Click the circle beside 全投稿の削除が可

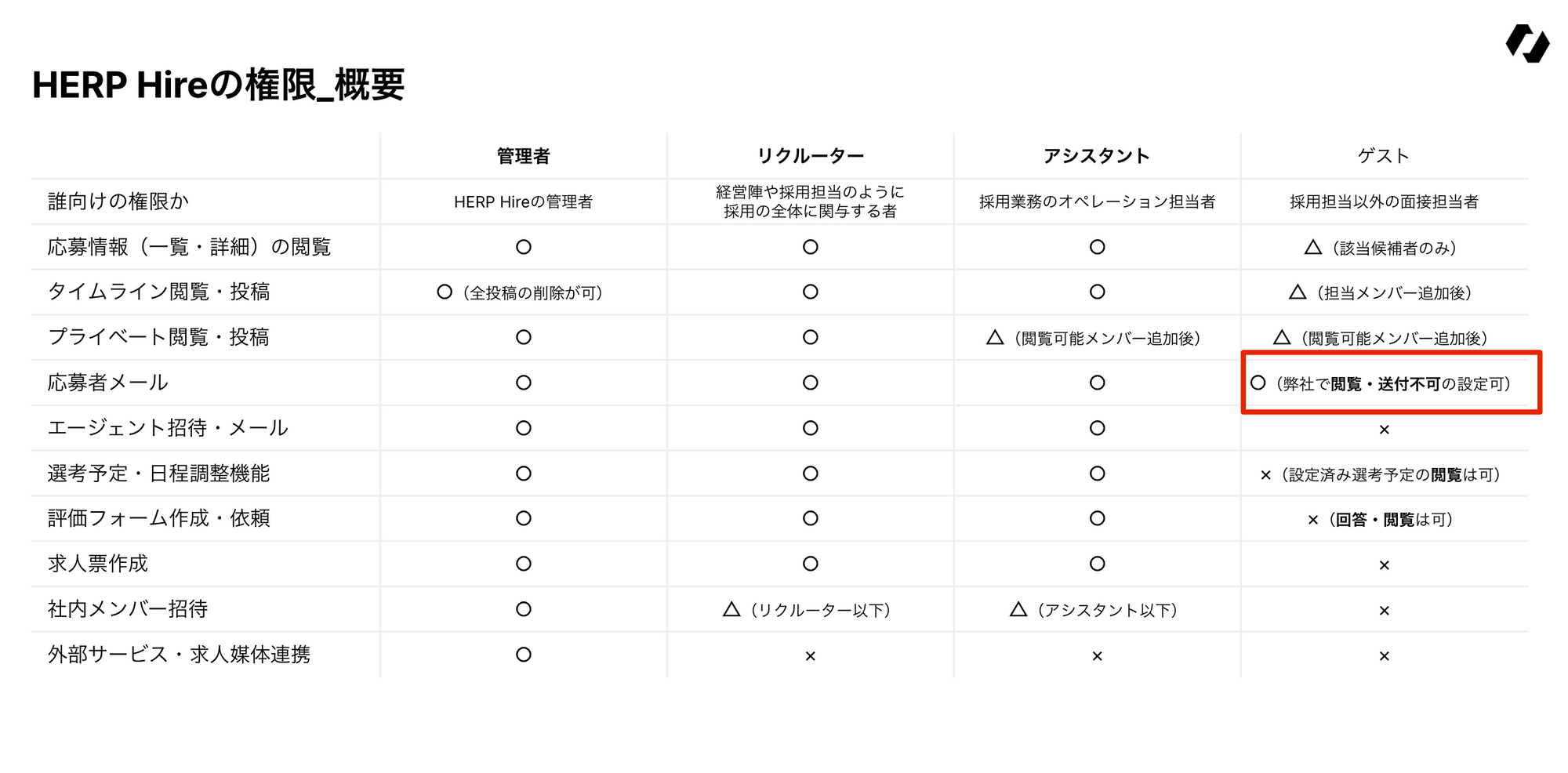pos(445,292)
